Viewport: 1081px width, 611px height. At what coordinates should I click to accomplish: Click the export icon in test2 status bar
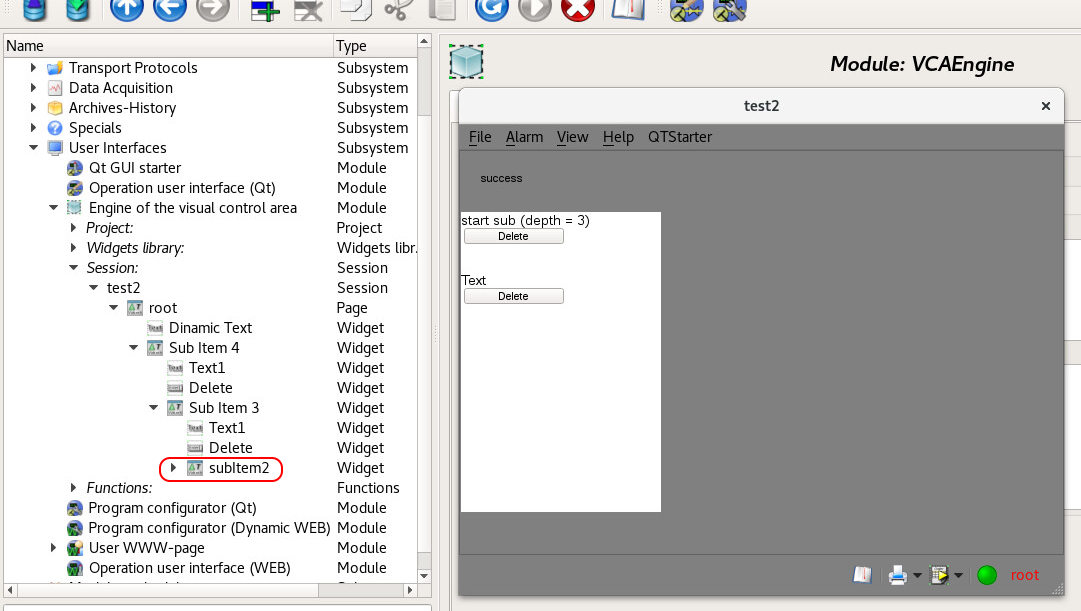(938, 575)
